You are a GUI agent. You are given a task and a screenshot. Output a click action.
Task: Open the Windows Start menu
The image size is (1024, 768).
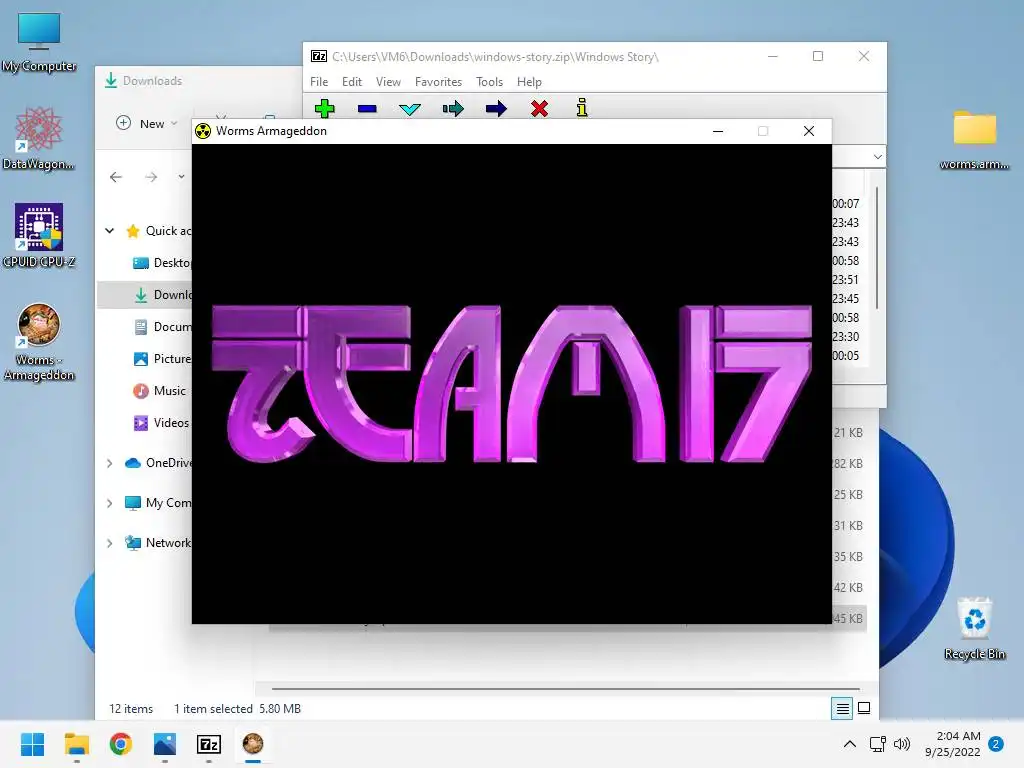[x=32, y=744]
